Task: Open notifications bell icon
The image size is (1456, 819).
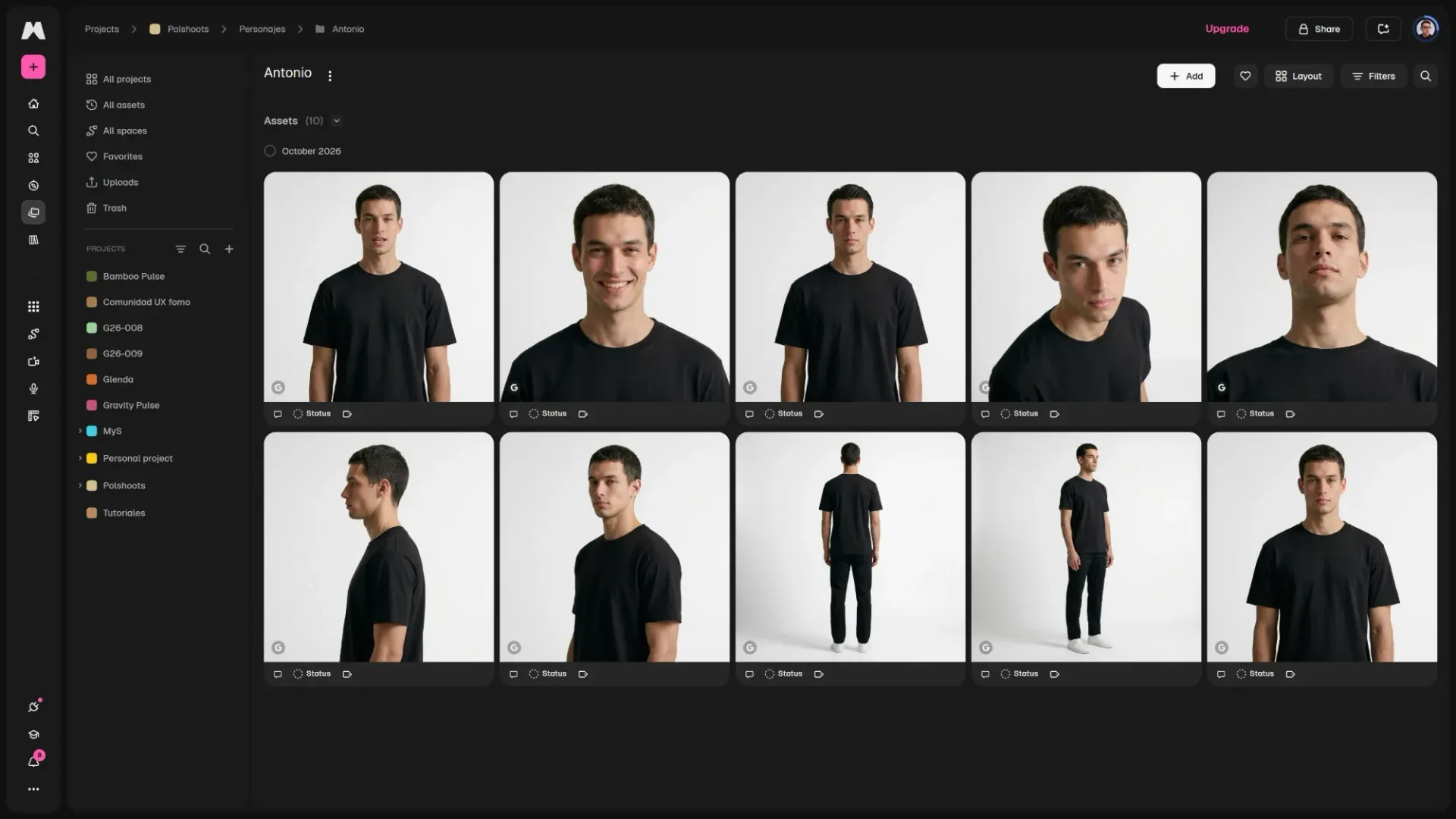Action: [x=33, y=762]
